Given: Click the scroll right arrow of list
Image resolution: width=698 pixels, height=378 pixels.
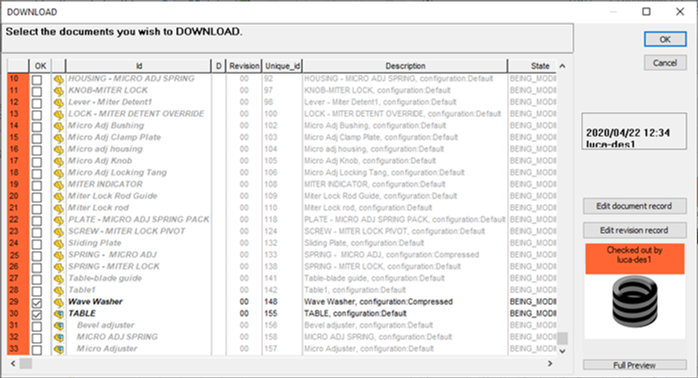Looking at the screenshot, I should point(550,364).
